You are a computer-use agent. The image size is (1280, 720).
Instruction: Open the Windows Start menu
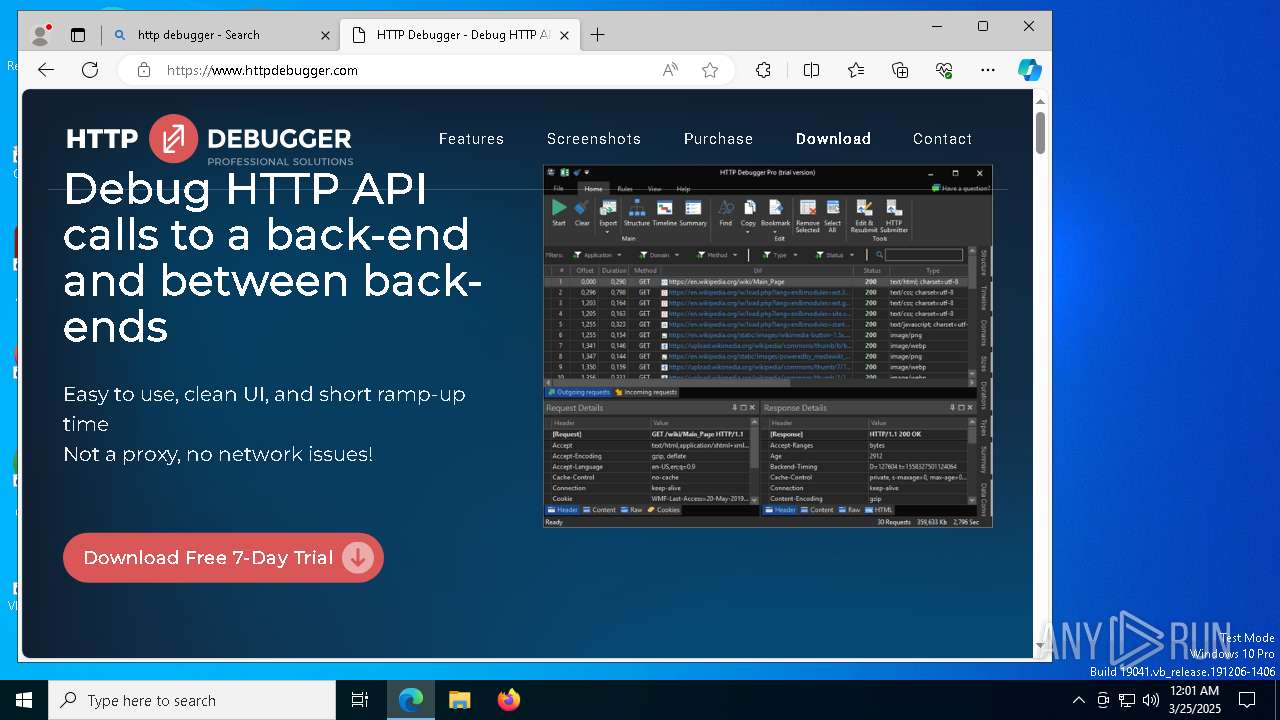[24, 700]
